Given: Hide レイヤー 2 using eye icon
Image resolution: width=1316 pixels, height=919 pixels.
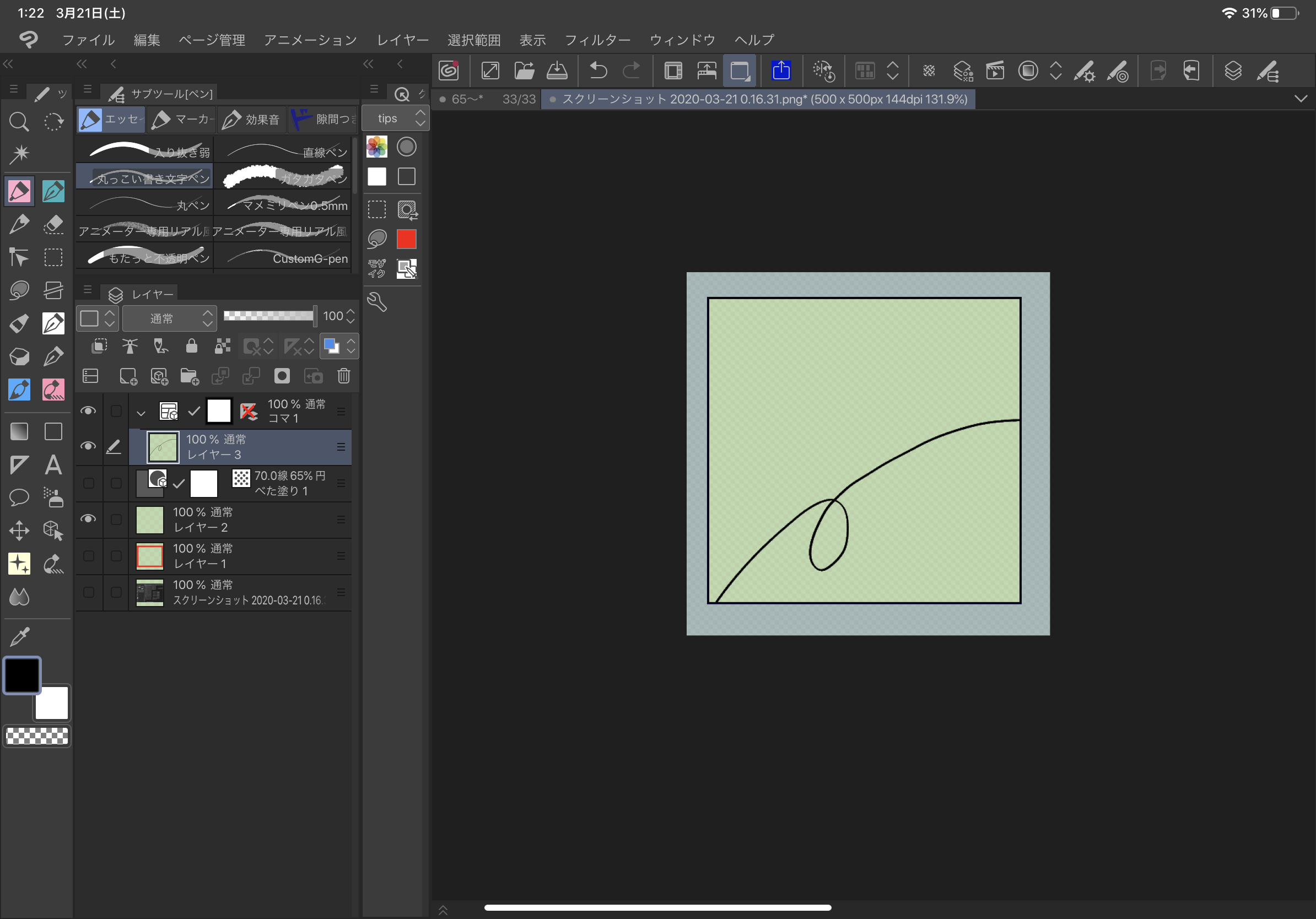Looking at the screenshot, I should (88, 519).
